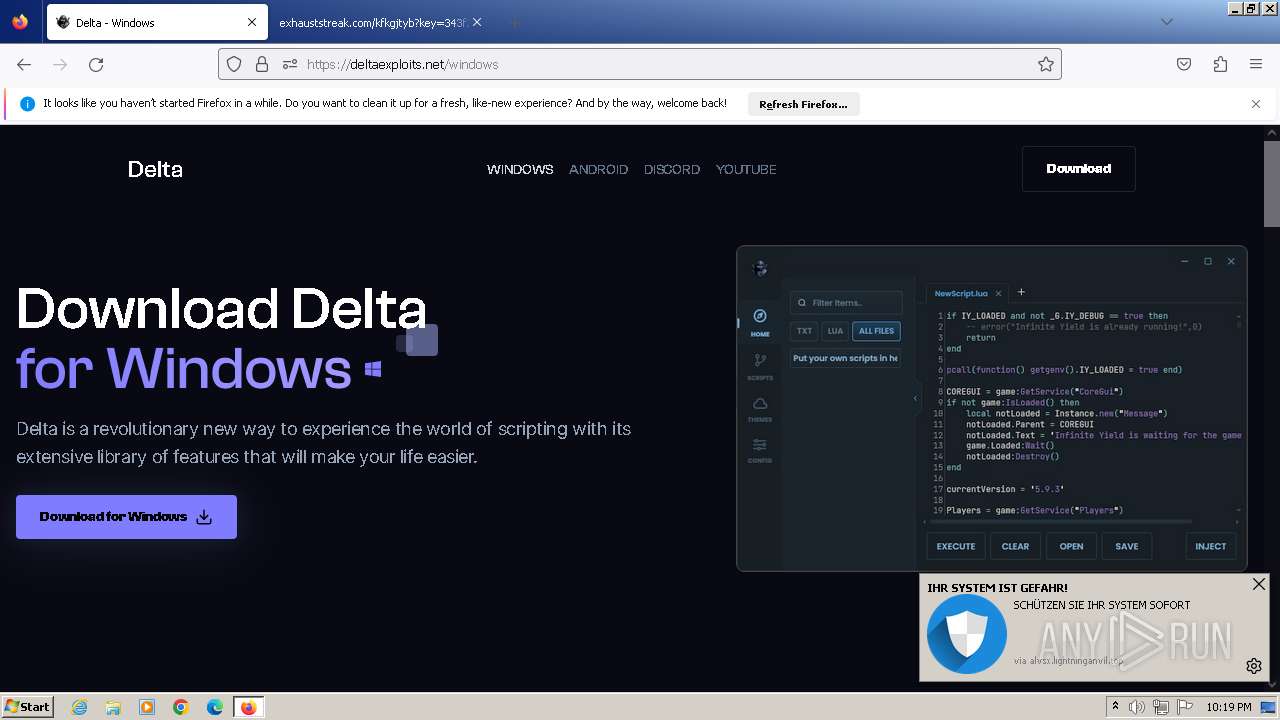Click the Delta app preview screenshot
Viewport: 1280px width, 720px height.
(991, 408)
